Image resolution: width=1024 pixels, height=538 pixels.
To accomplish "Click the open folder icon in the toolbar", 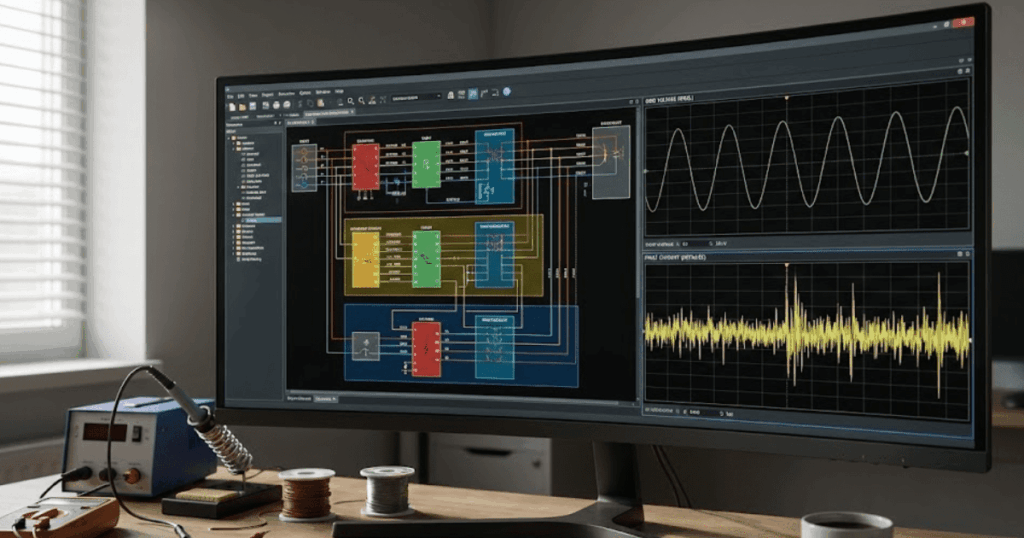I will [x=241, y=105].
